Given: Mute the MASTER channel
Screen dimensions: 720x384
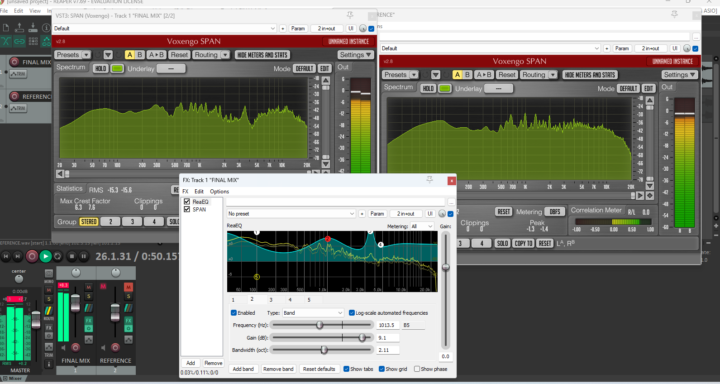Looking at the screenshot, I should (49, 290).
